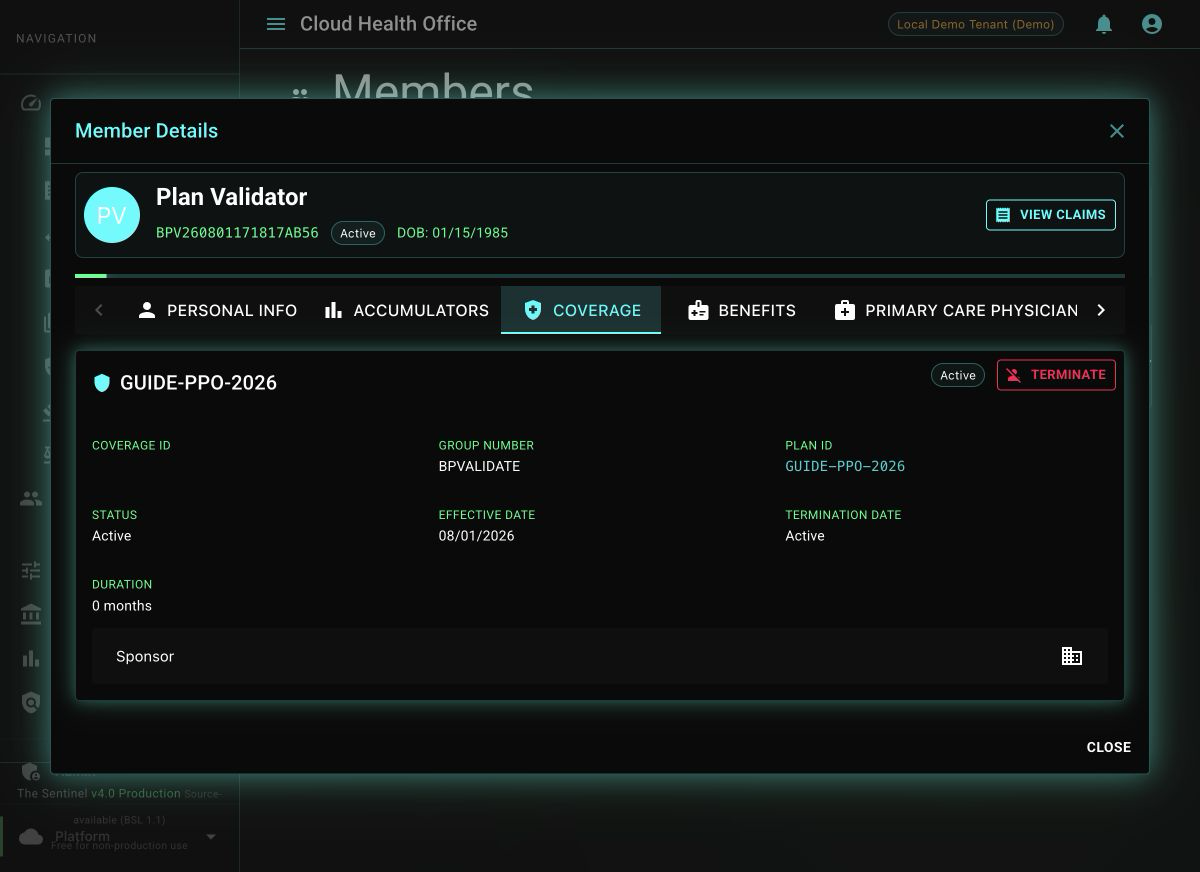Click the Benefits medical card icon
The width and height of the screenshot is (1200, 872).
click(698, 310)
